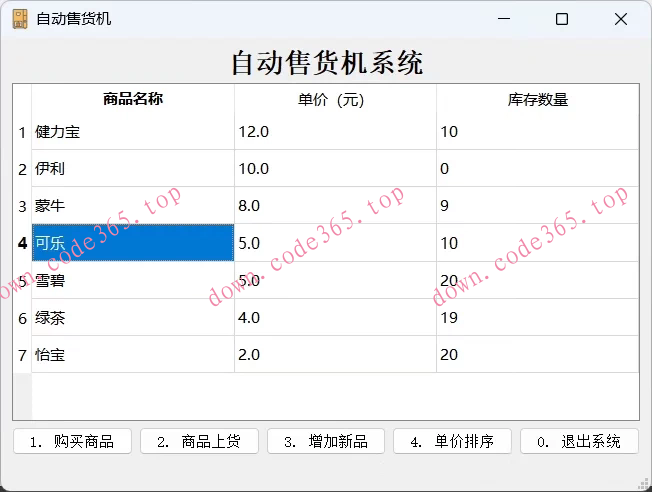Maximize the 自动售货机 window
The width and height of the screenshot is (652, 492).
[x=562, y=19]
